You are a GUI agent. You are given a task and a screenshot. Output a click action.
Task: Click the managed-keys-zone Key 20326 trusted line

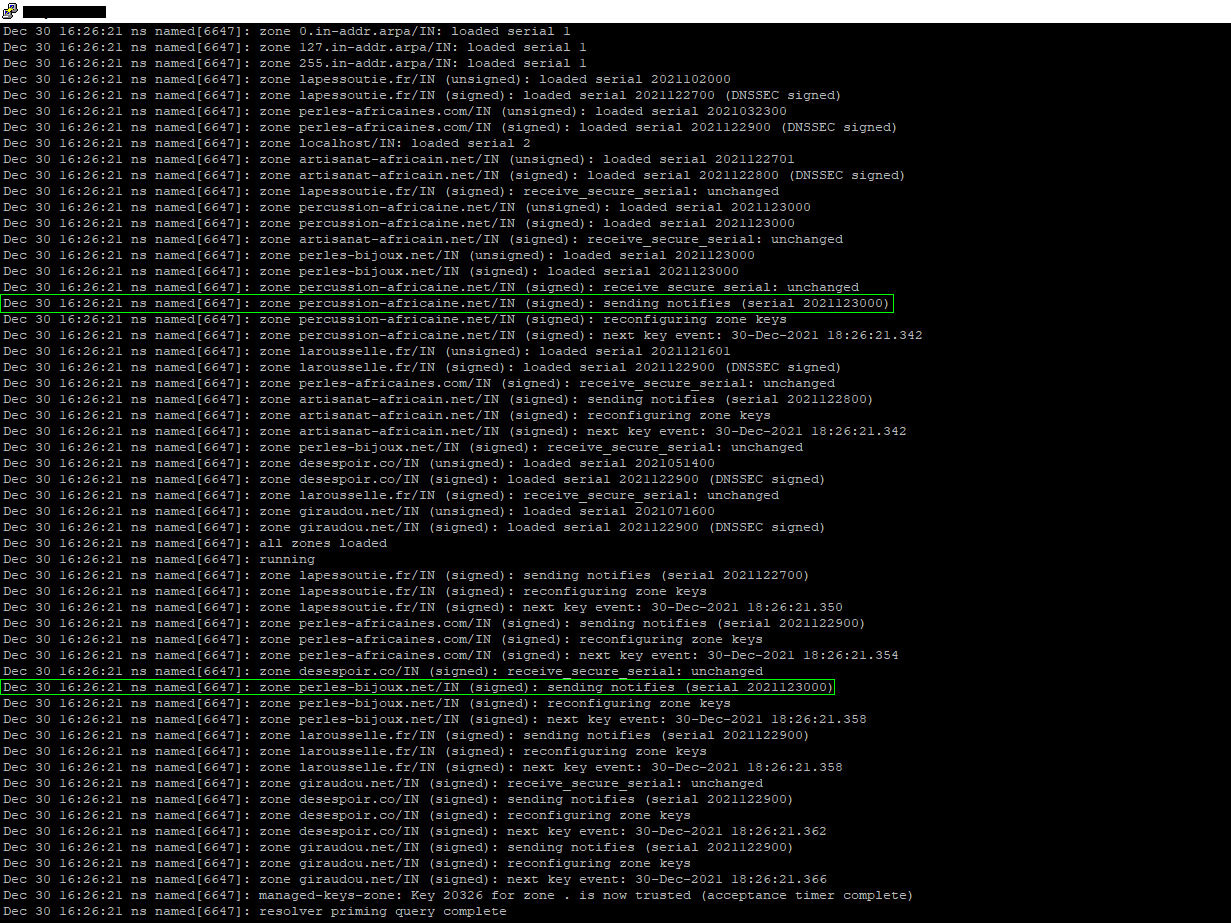coord(458,895)
